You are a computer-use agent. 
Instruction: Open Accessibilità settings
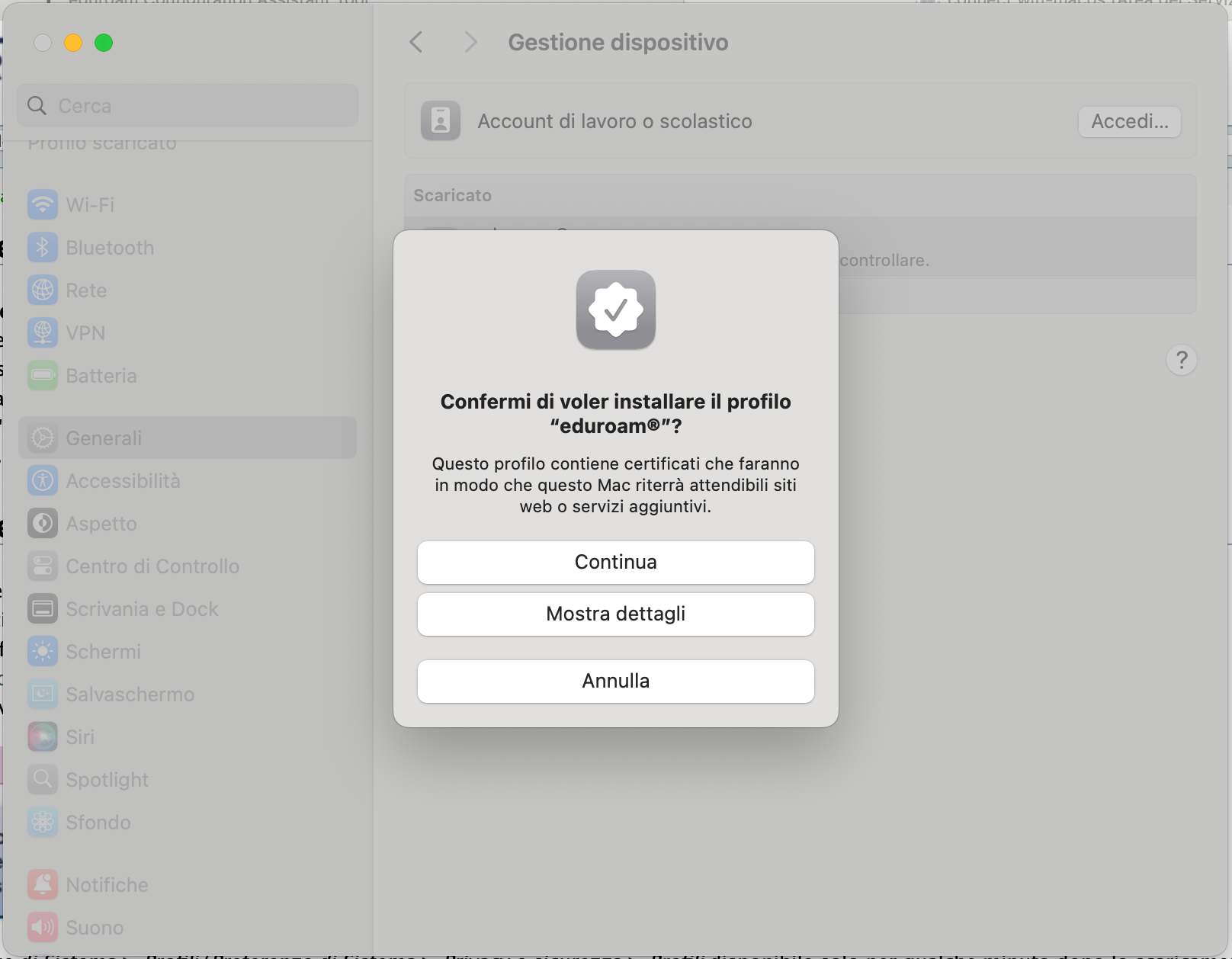pos(123,481)
